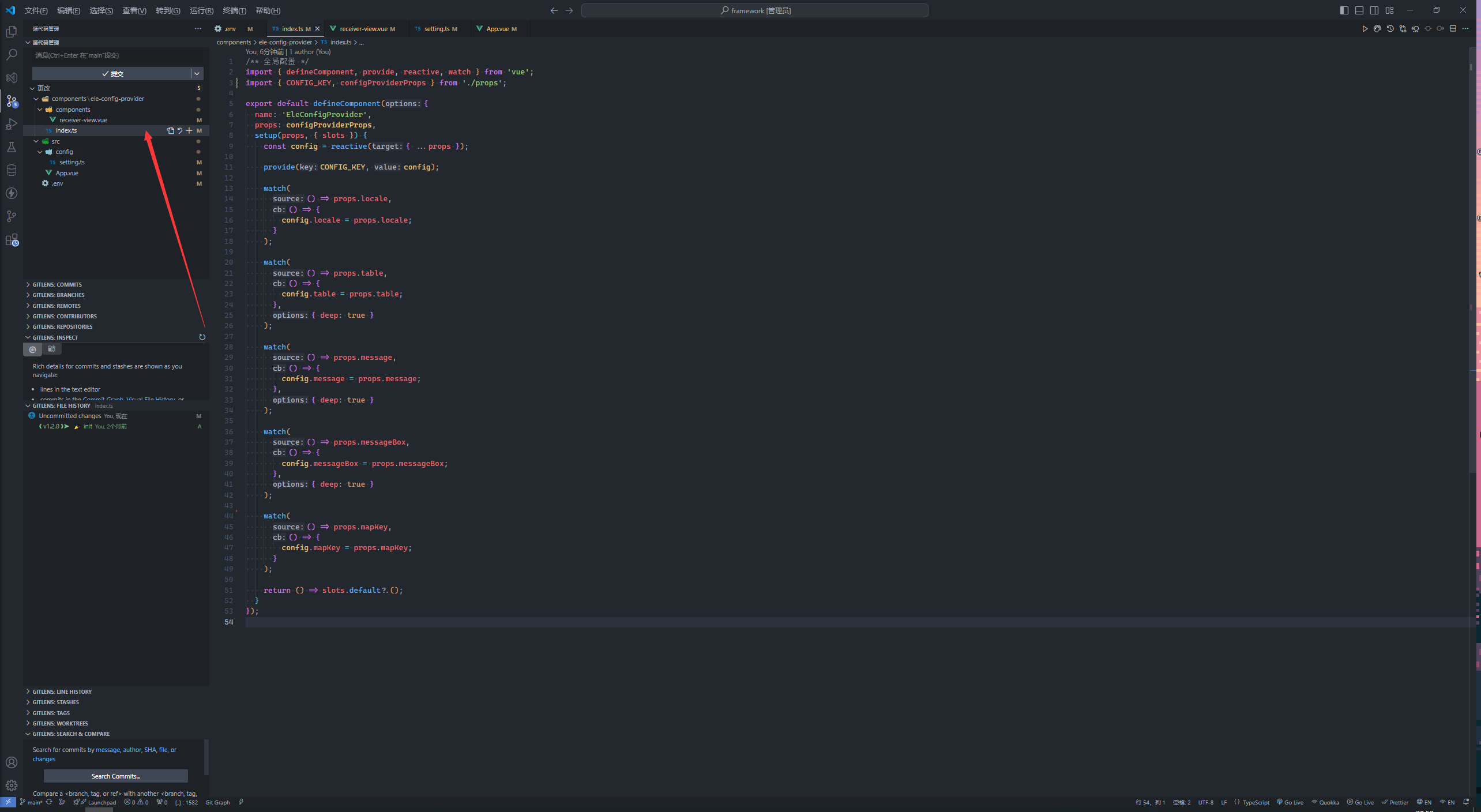Open the Source Control view with badge 5
1481x812 pixels.
coord(11,101)
